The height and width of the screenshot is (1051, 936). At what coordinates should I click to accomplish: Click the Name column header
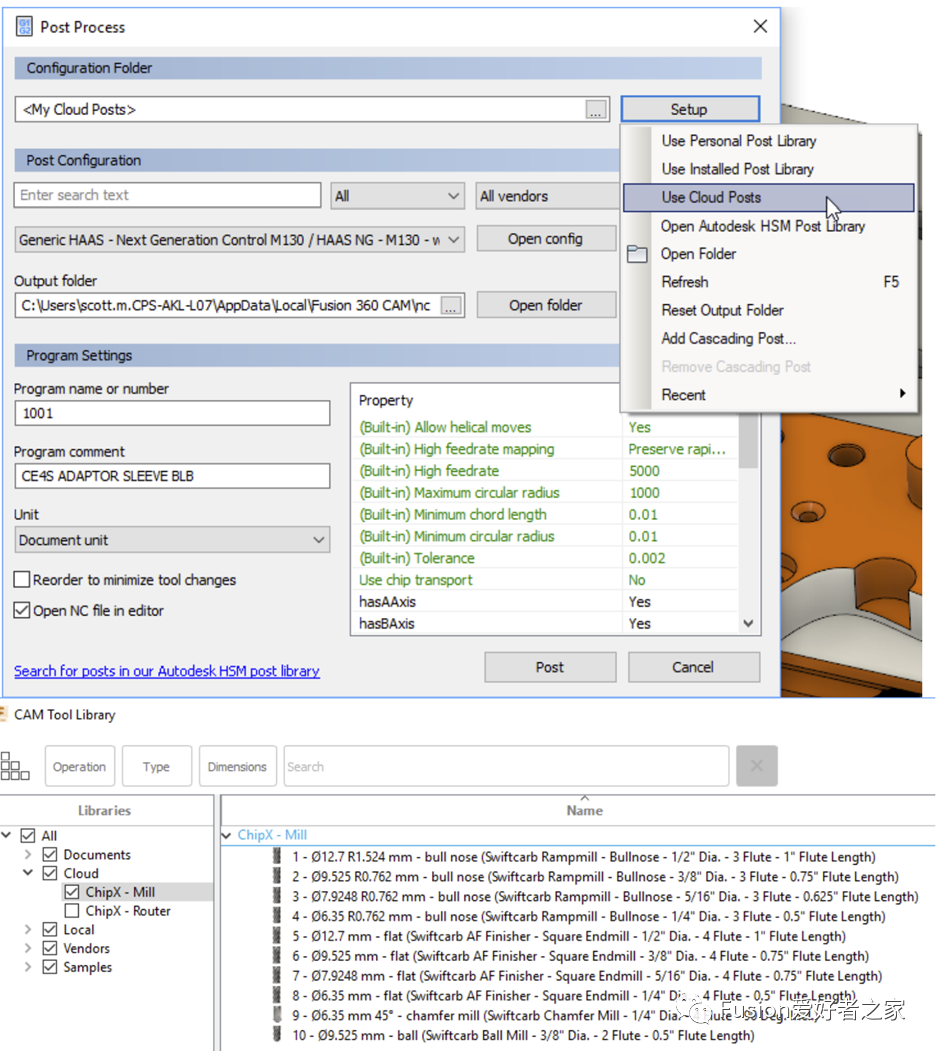coord(584,810)
